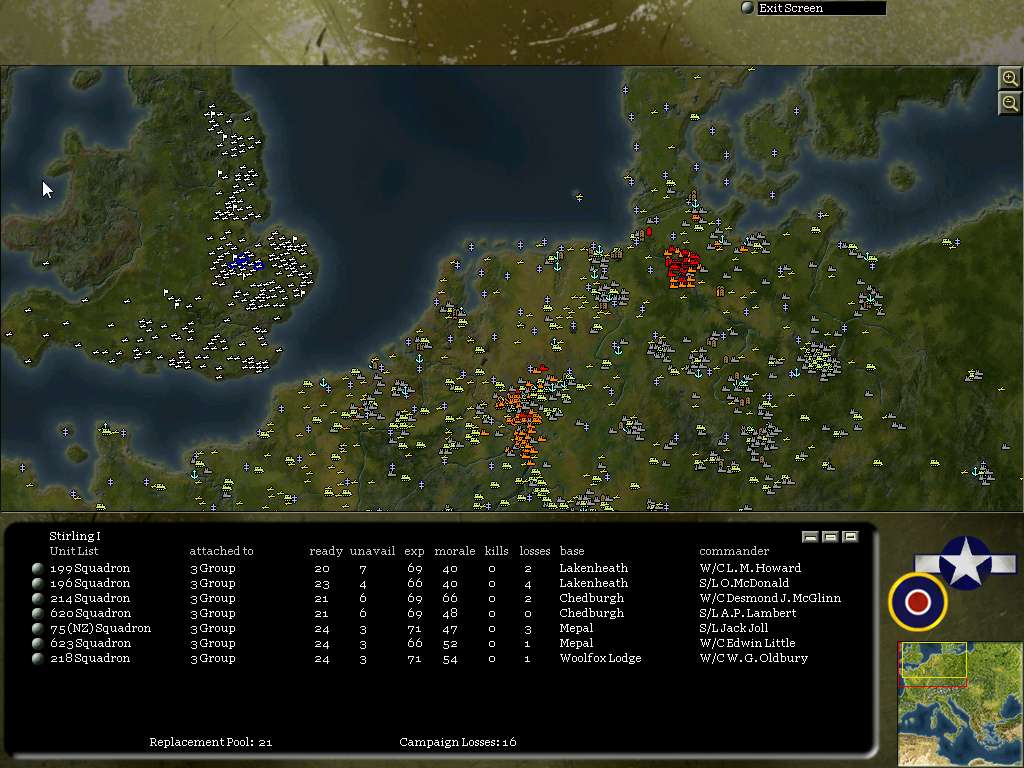This screenshot has width=1024, height=768.
Task: Zoom out the map with magnifier minus
Action: (x=1009, y=103)
